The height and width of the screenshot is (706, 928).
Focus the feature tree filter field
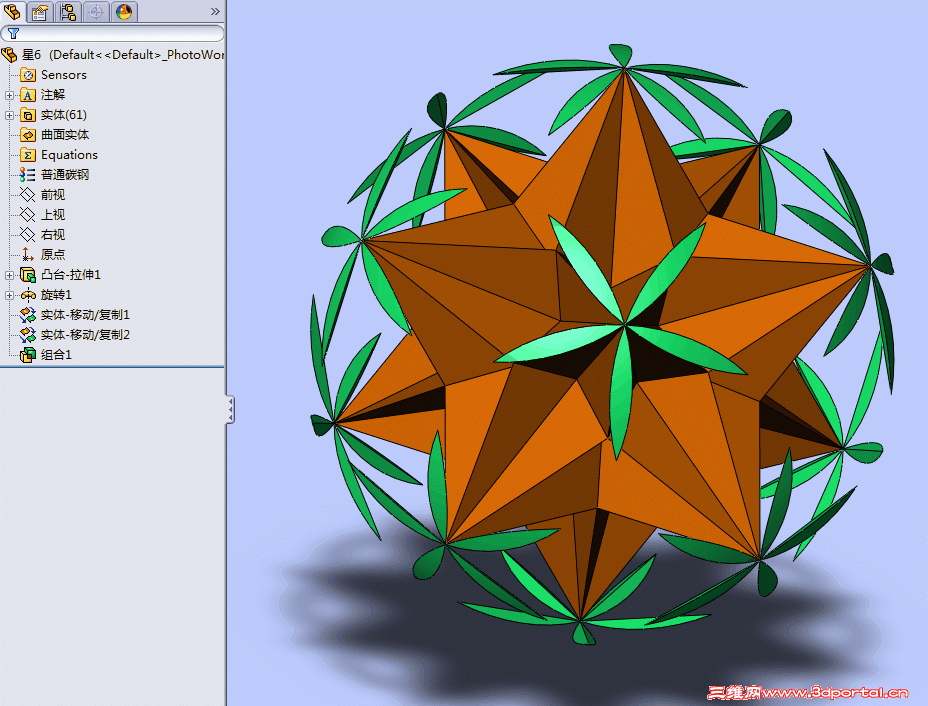pyautogui.click(x=112, y=33)
